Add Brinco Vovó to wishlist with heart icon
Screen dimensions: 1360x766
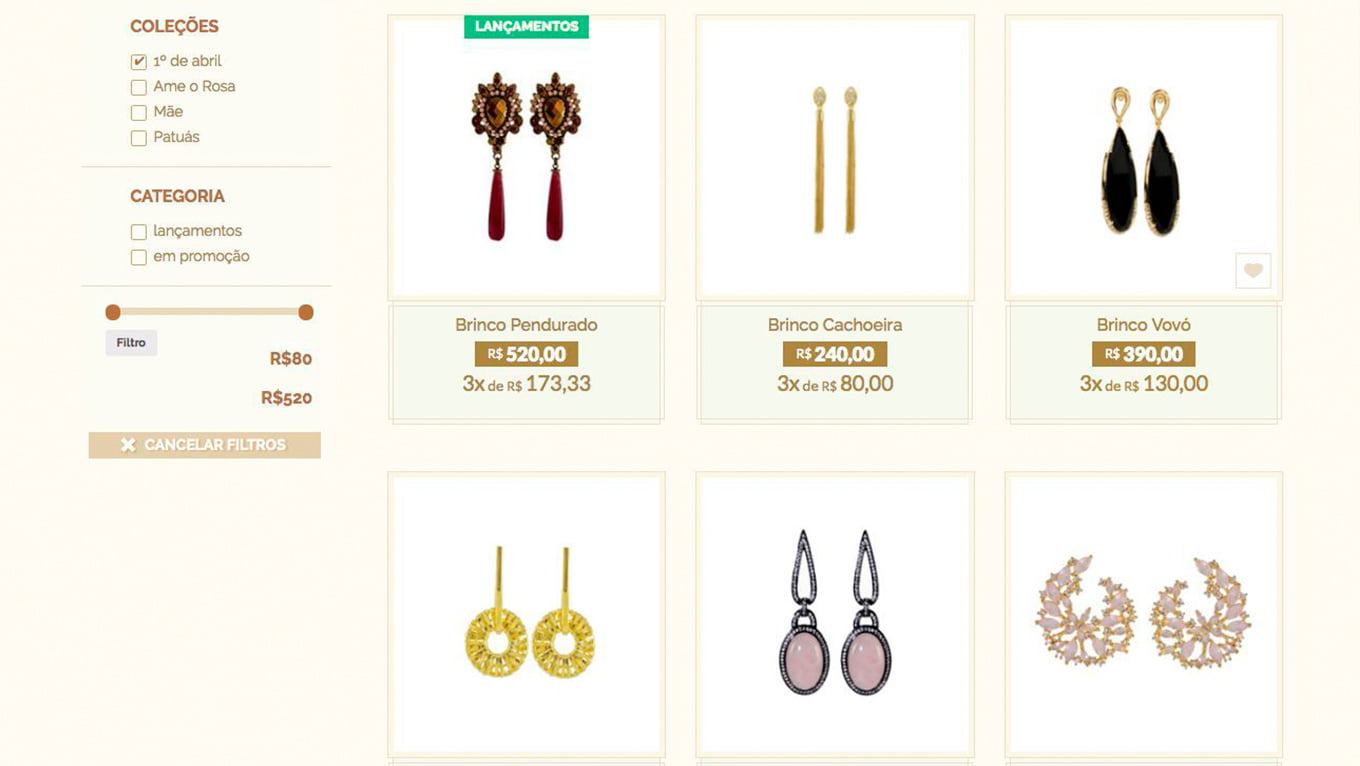1253,271
